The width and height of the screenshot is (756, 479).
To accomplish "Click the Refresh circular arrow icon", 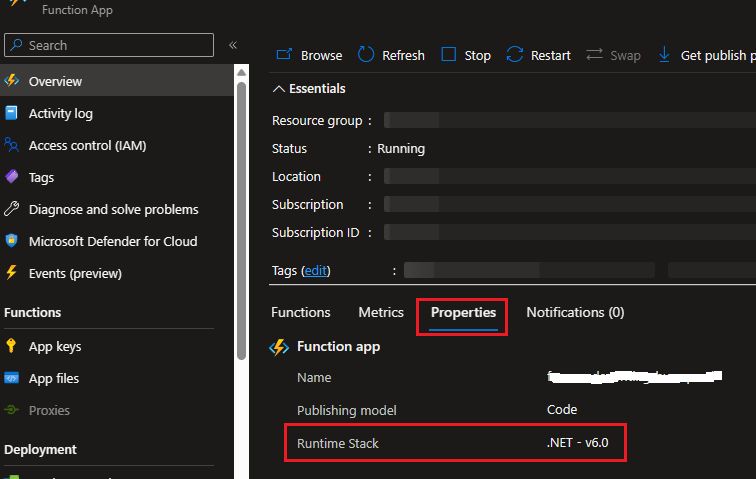I will (x=366, y=55).
